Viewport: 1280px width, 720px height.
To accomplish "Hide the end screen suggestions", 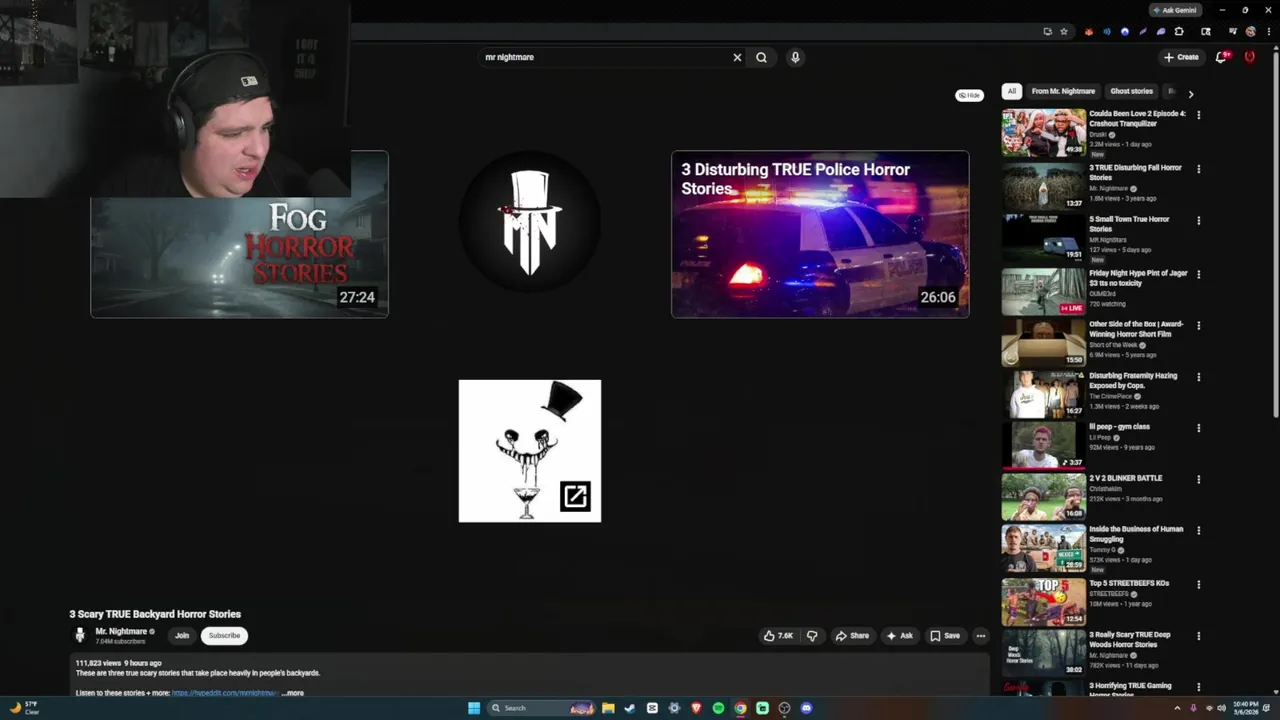I will point(969,95).
